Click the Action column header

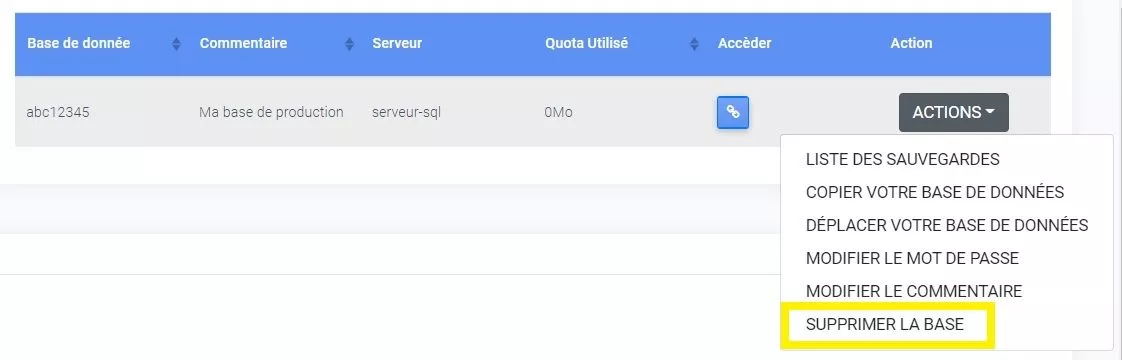(911, 43)
